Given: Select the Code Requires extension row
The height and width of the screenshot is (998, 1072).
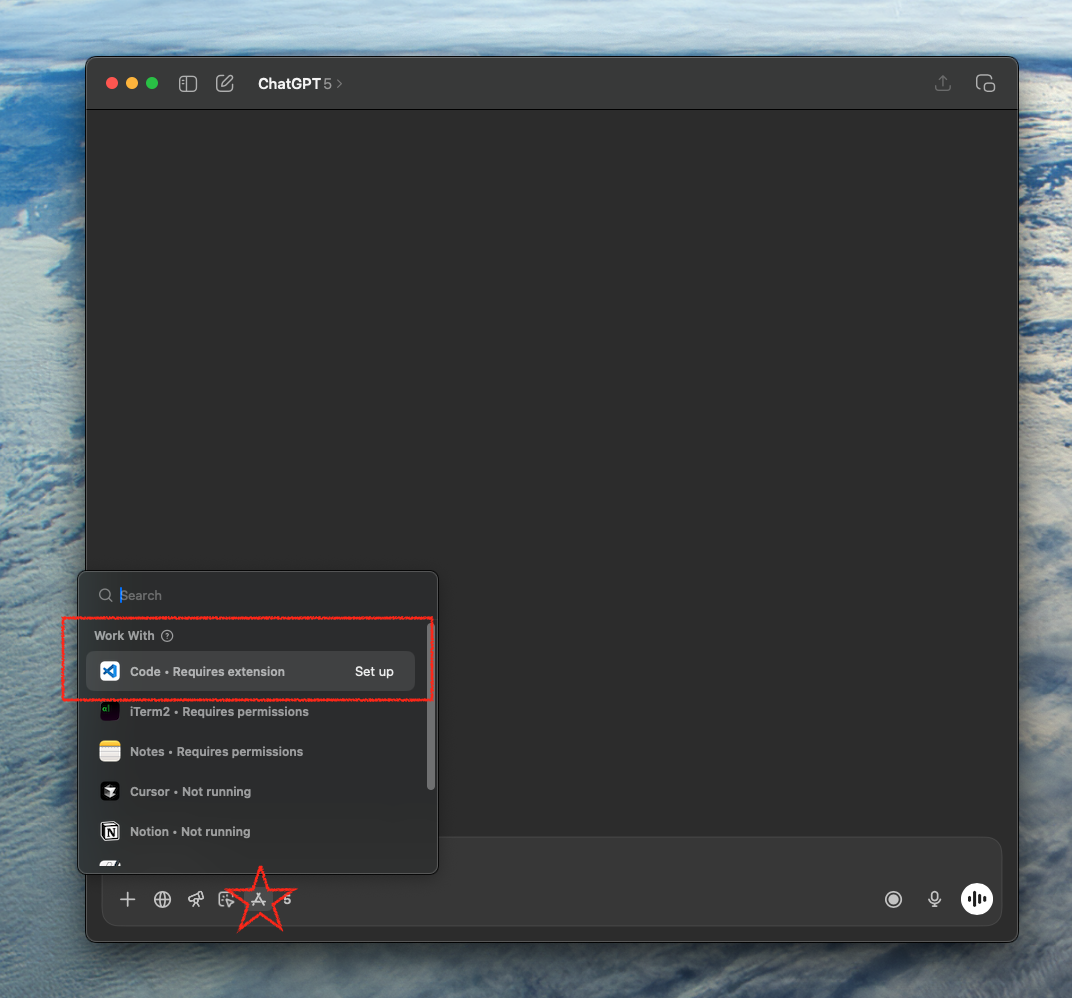Looking at the screenshot, I should tap(250, 671).
